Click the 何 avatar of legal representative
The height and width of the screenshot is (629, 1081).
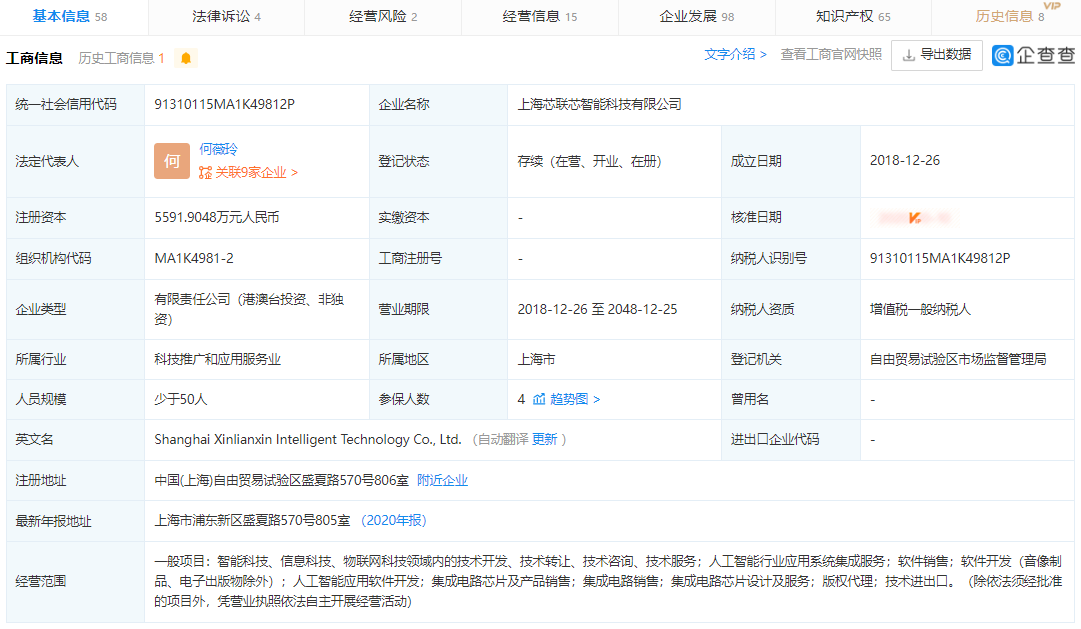coord(171,160)
